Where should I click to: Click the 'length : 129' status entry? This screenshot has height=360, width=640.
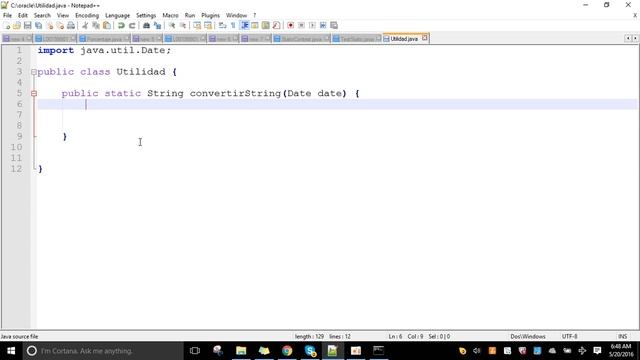point(309,336)
